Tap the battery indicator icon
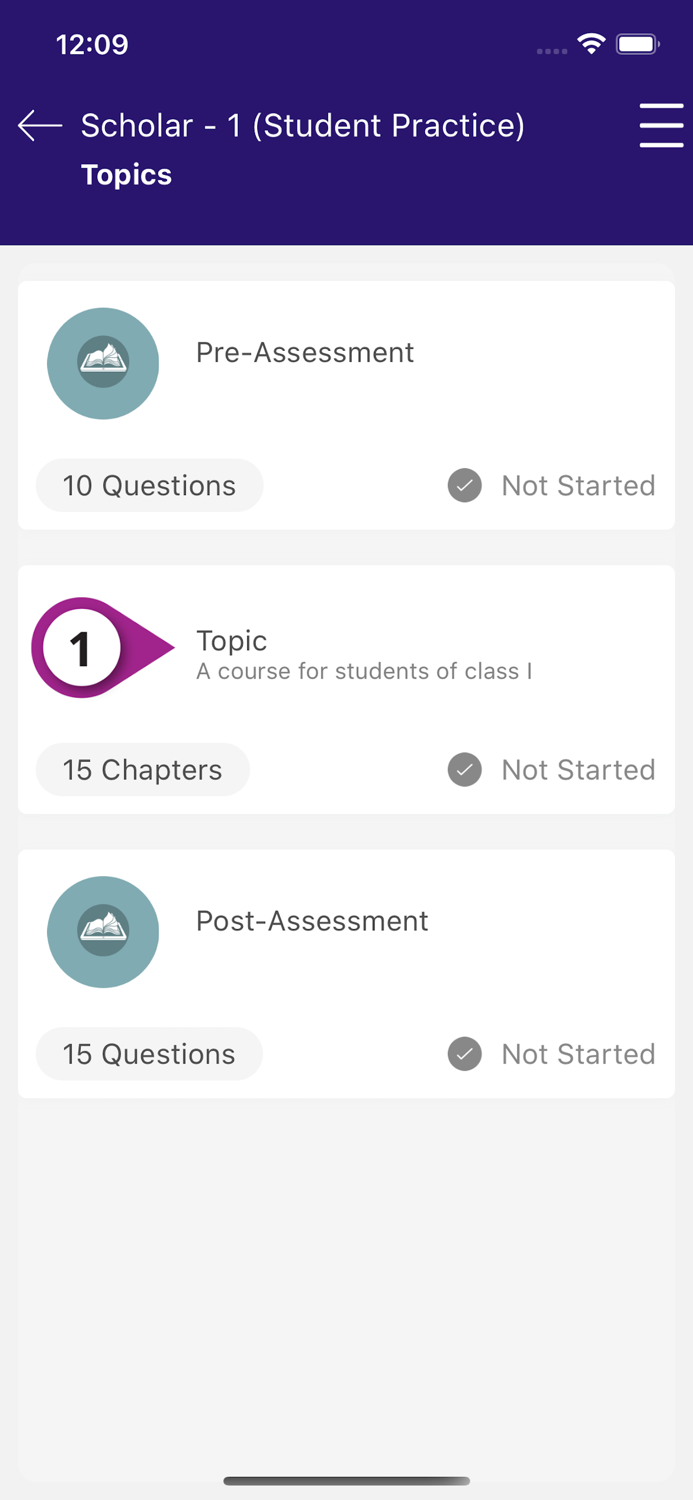The width and height of the screenshot is (693, 1500). [x=637, y=43]
